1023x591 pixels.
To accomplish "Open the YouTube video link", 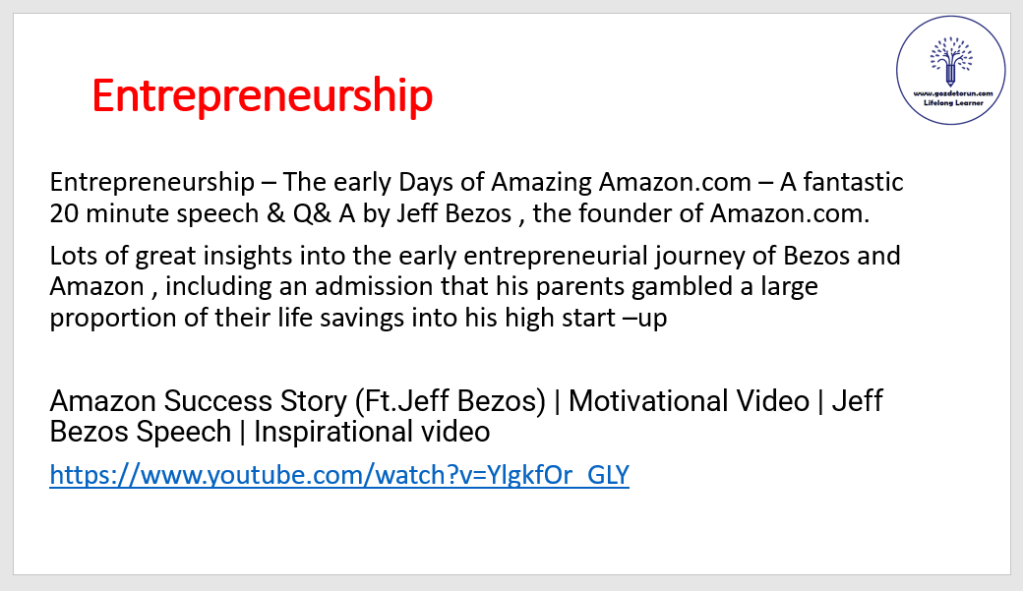I will click(339, 475).
